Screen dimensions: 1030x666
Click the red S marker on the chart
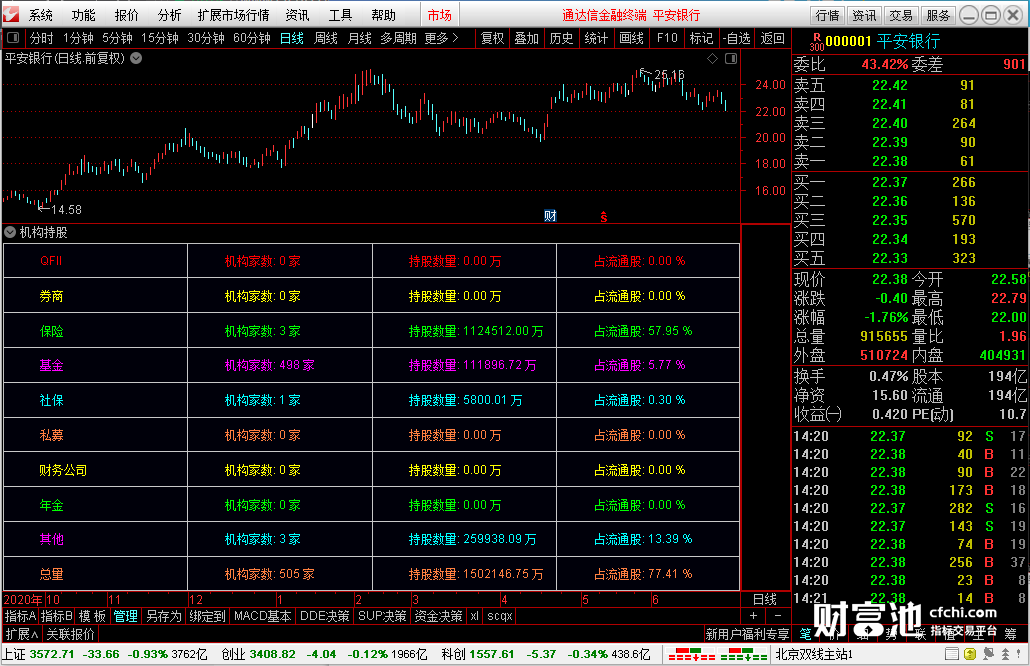[x=604, y=217]
